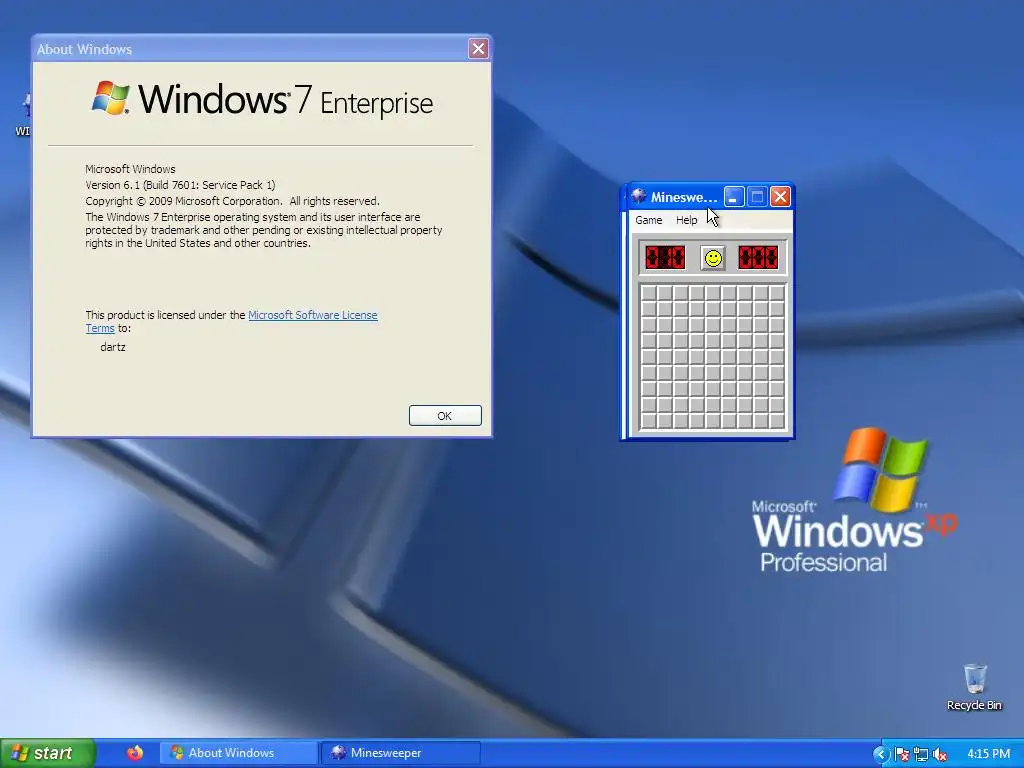Uncover the top-left Minesweeper grid cell
1024x768 pixels.
coord(648,293)
